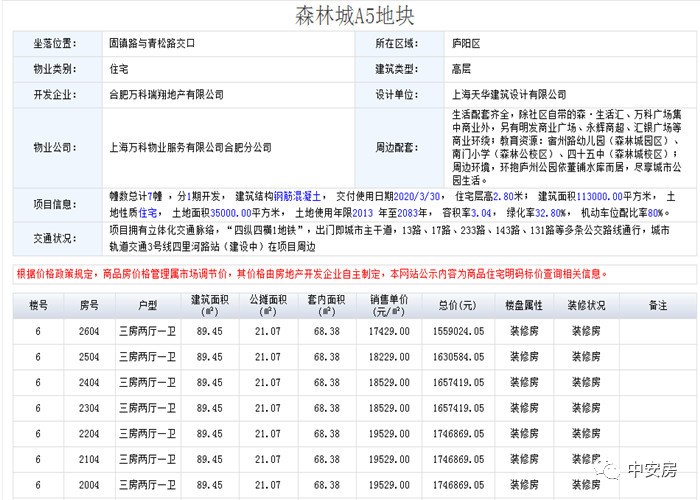Click delivery date value 2020/3/30

pyautogui.click(x=417, y=196)
